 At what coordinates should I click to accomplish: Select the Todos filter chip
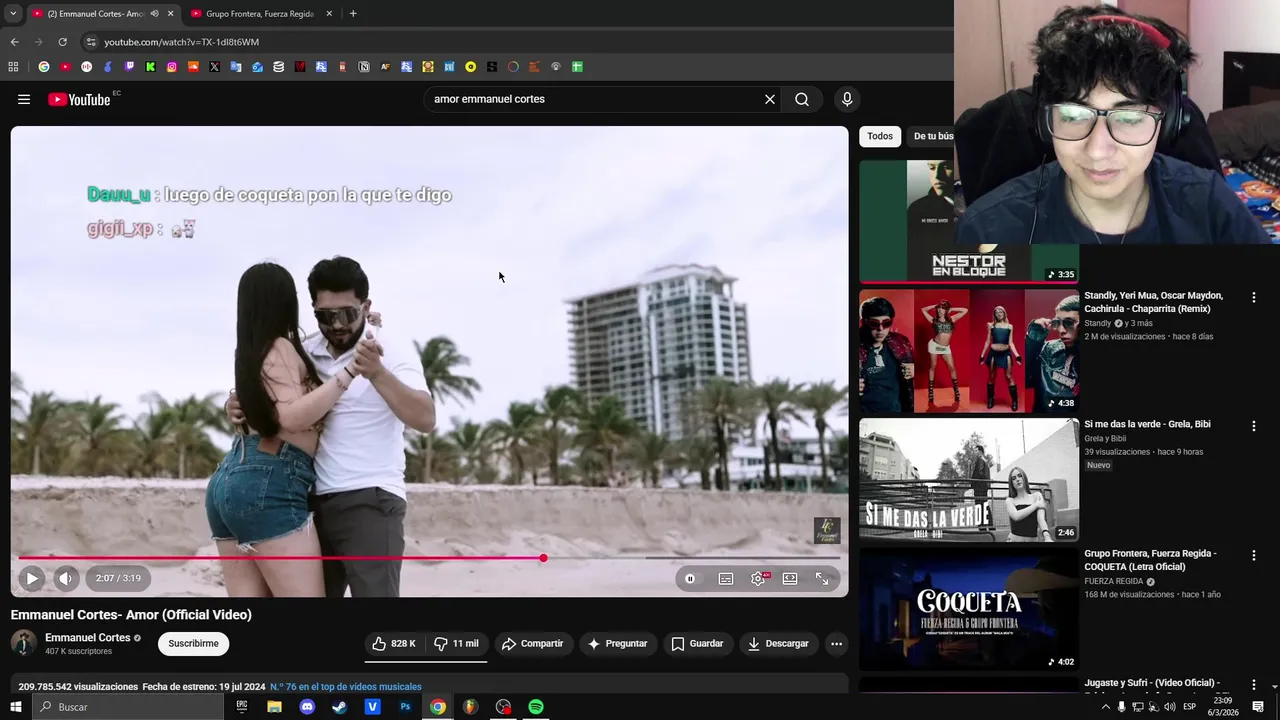click(880, 136)
